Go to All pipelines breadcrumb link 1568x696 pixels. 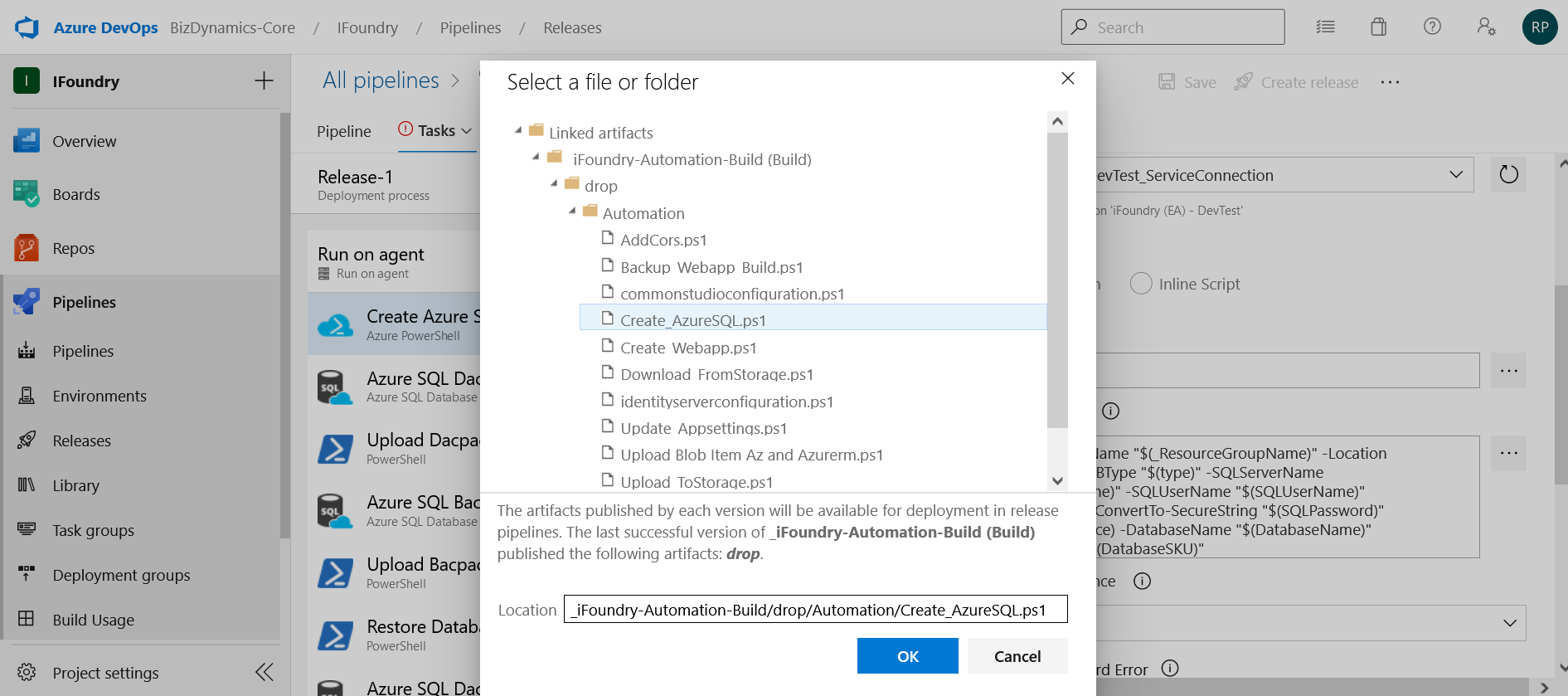pyautogui.click(x=381, y=80)
